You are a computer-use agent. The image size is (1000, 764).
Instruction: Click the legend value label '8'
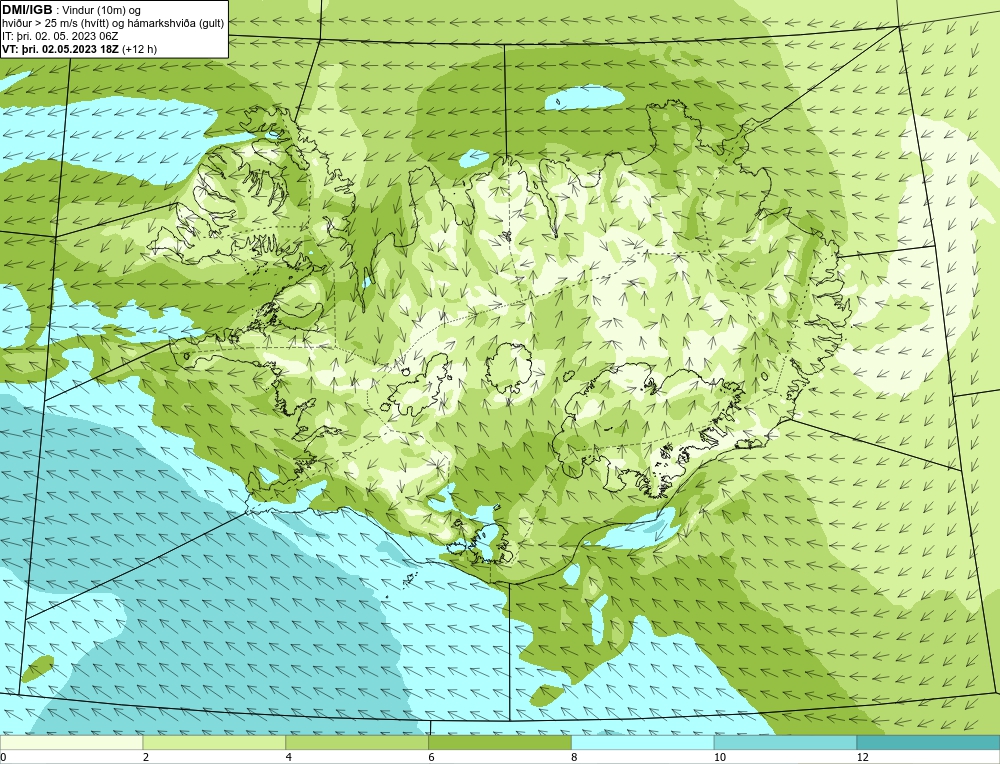pyautogui.click(x=575, y=757)
